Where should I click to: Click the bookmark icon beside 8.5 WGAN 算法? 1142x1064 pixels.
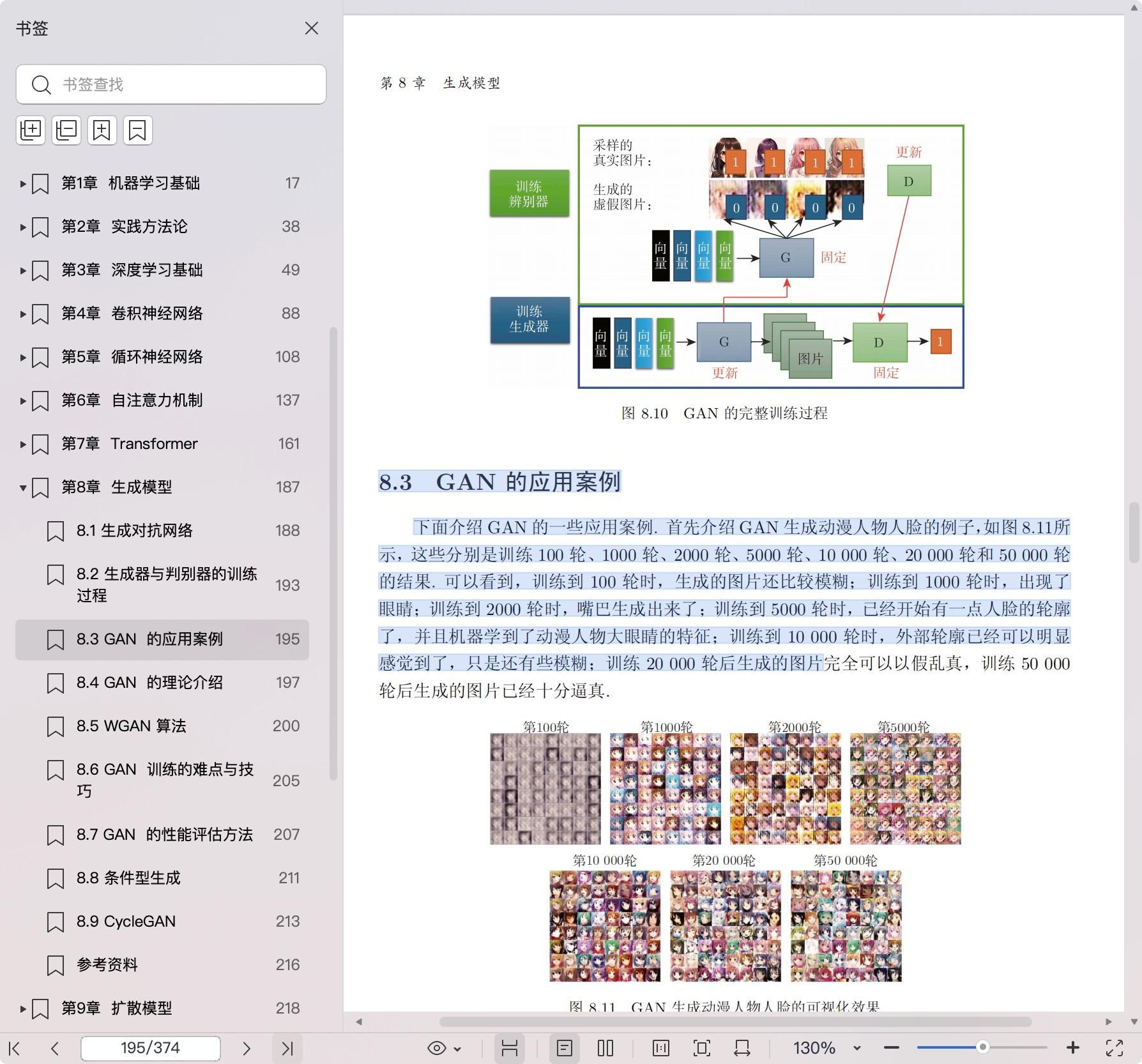(x=56, y=726)
